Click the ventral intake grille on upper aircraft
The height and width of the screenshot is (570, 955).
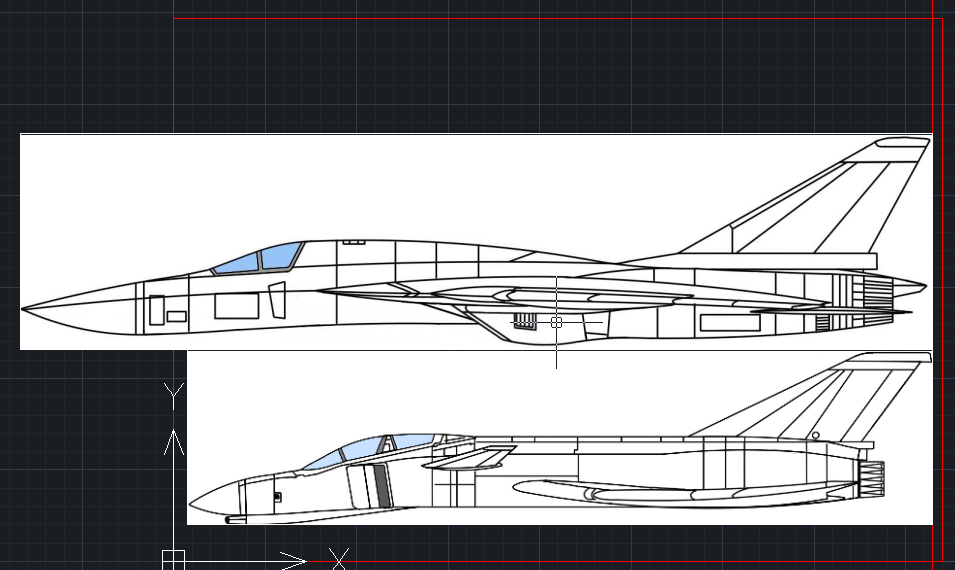click(525, 321)
